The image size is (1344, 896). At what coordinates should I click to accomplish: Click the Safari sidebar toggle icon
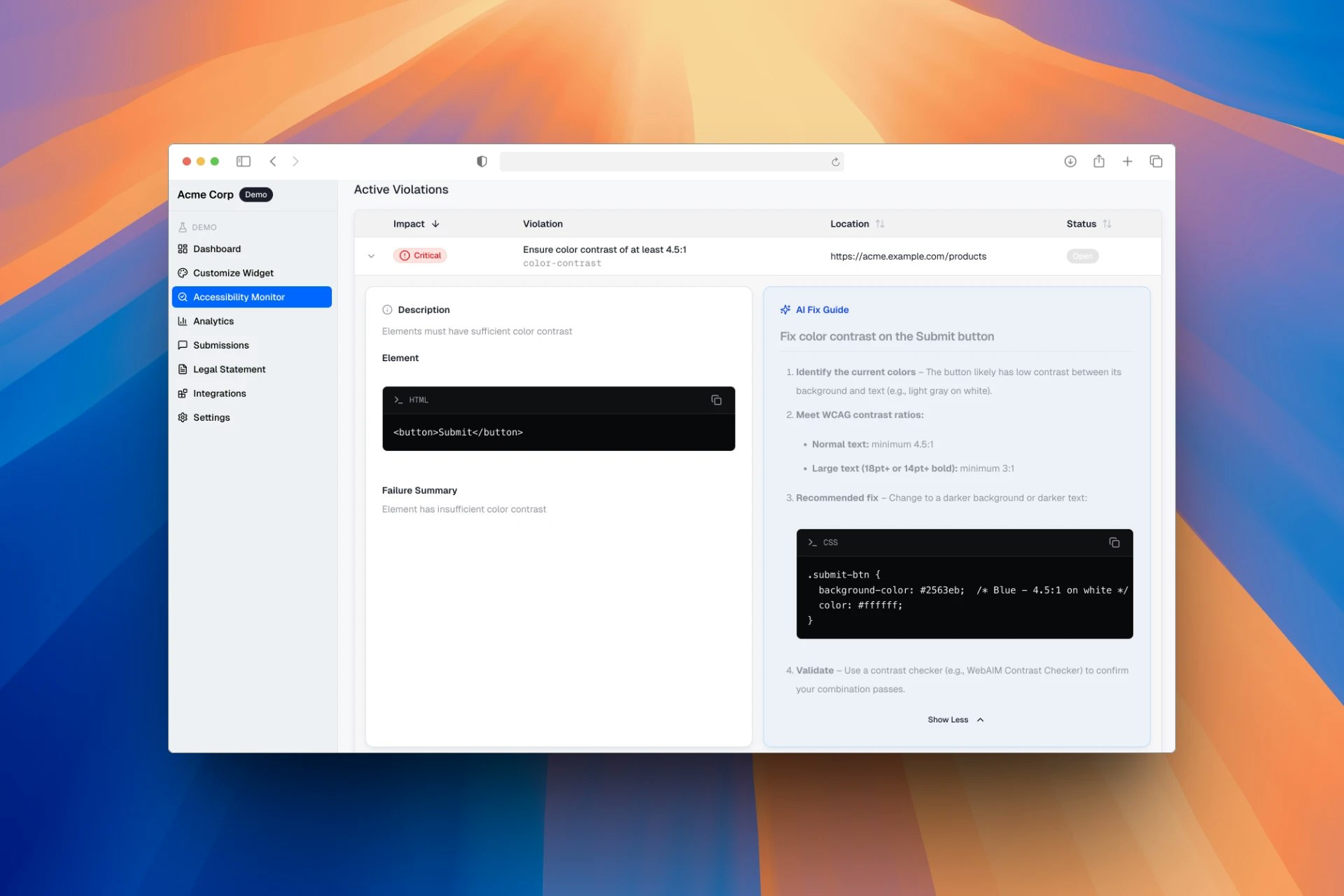(x=244, y=162)
